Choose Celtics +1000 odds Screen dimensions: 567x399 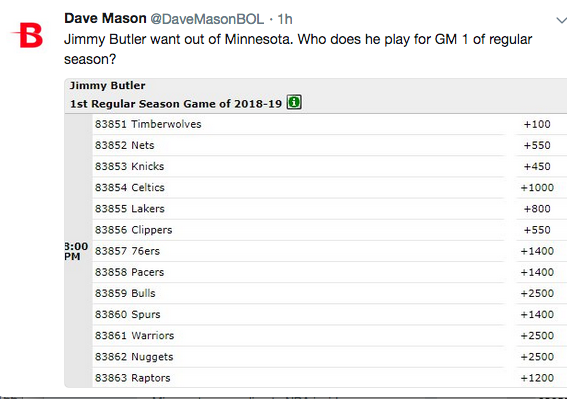(537, 188)
